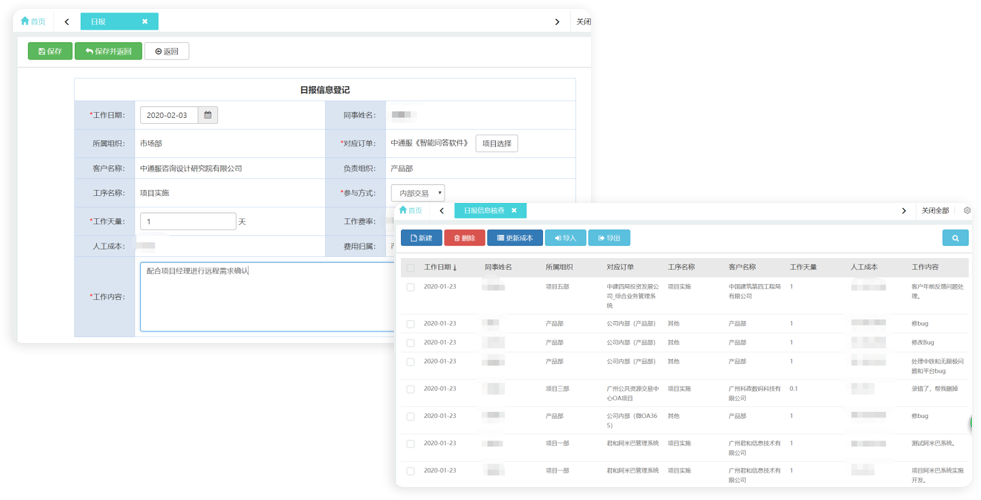Viewport: 981px width, 500px height.
Task: Click the 项目选择 button
Action: coord(496,143)
